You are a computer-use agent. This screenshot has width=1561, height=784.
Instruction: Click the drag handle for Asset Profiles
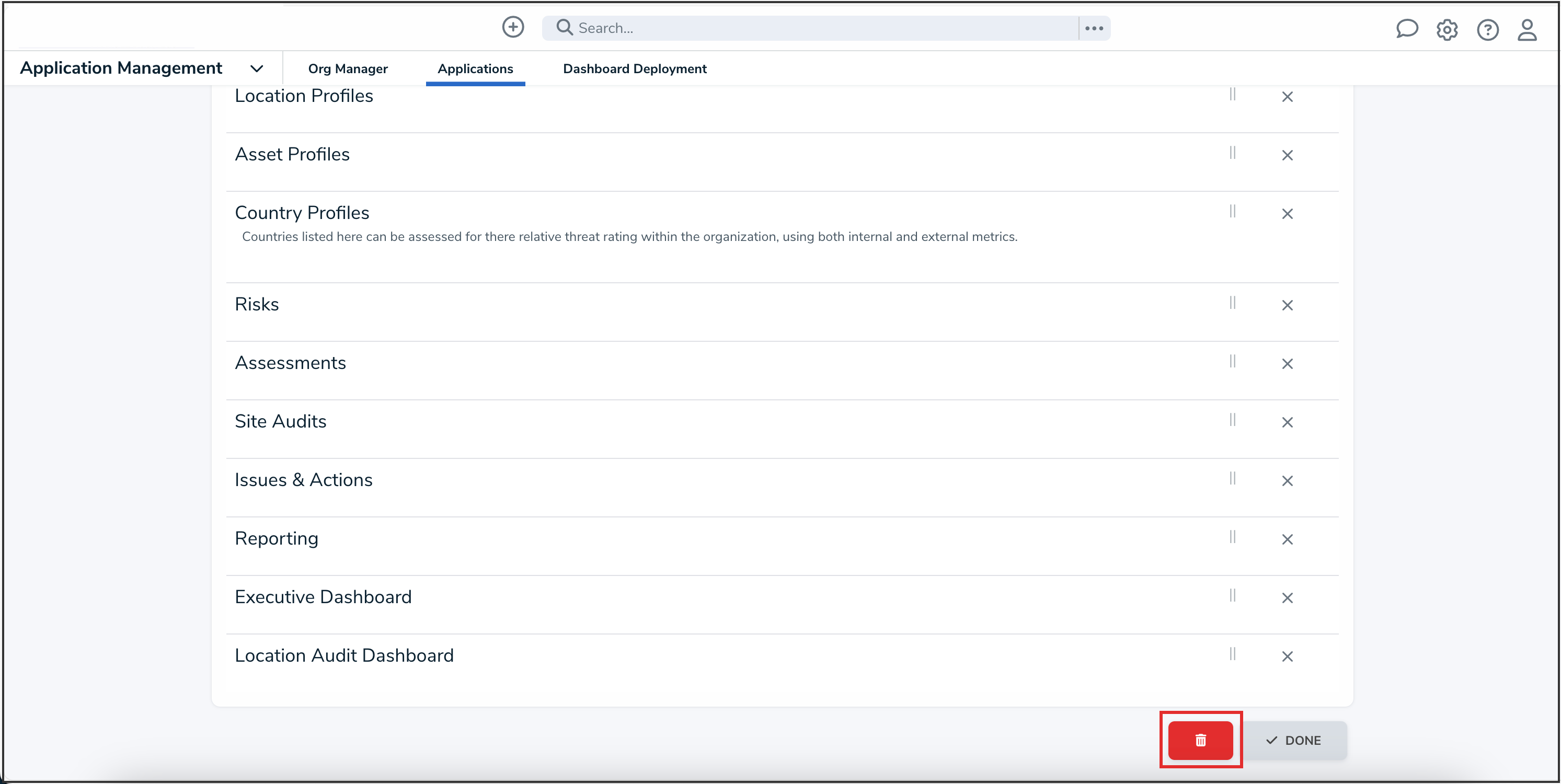click(1232, 153)
